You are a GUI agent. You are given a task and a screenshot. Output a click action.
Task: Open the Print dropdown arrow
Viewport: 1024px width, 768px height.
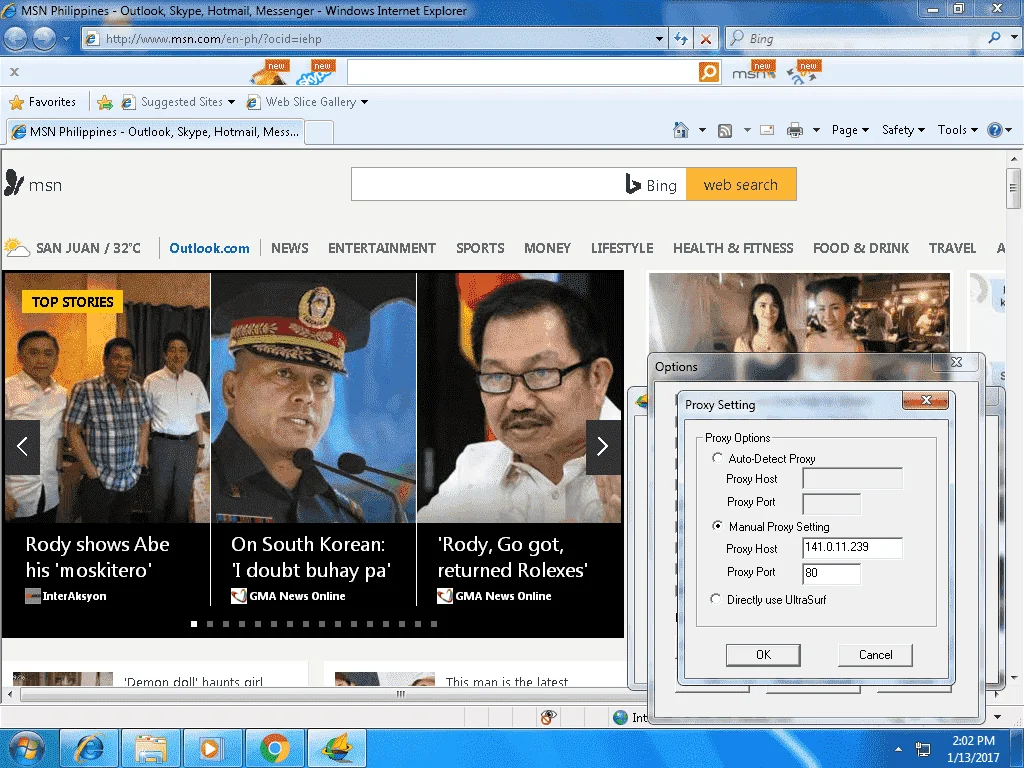(816, 130)
